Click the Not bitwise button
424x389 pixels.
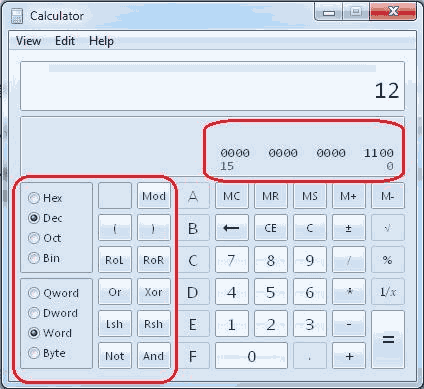(x=115, y=356)
